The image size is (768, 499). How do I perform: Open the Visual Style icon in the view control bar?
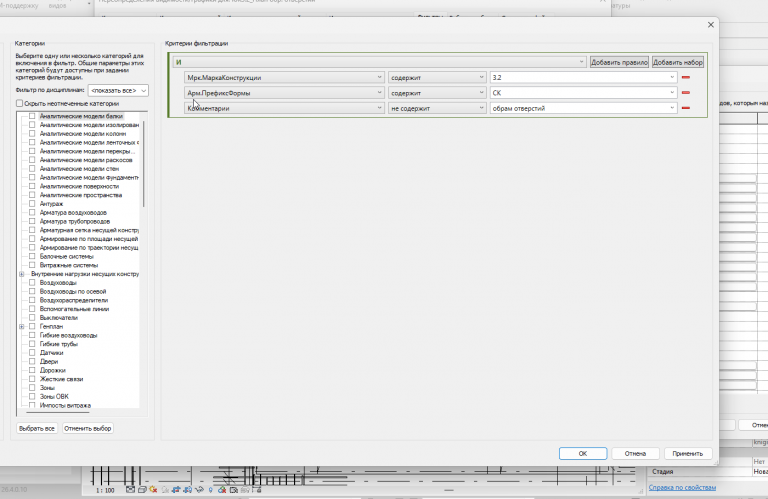point(142,490)
